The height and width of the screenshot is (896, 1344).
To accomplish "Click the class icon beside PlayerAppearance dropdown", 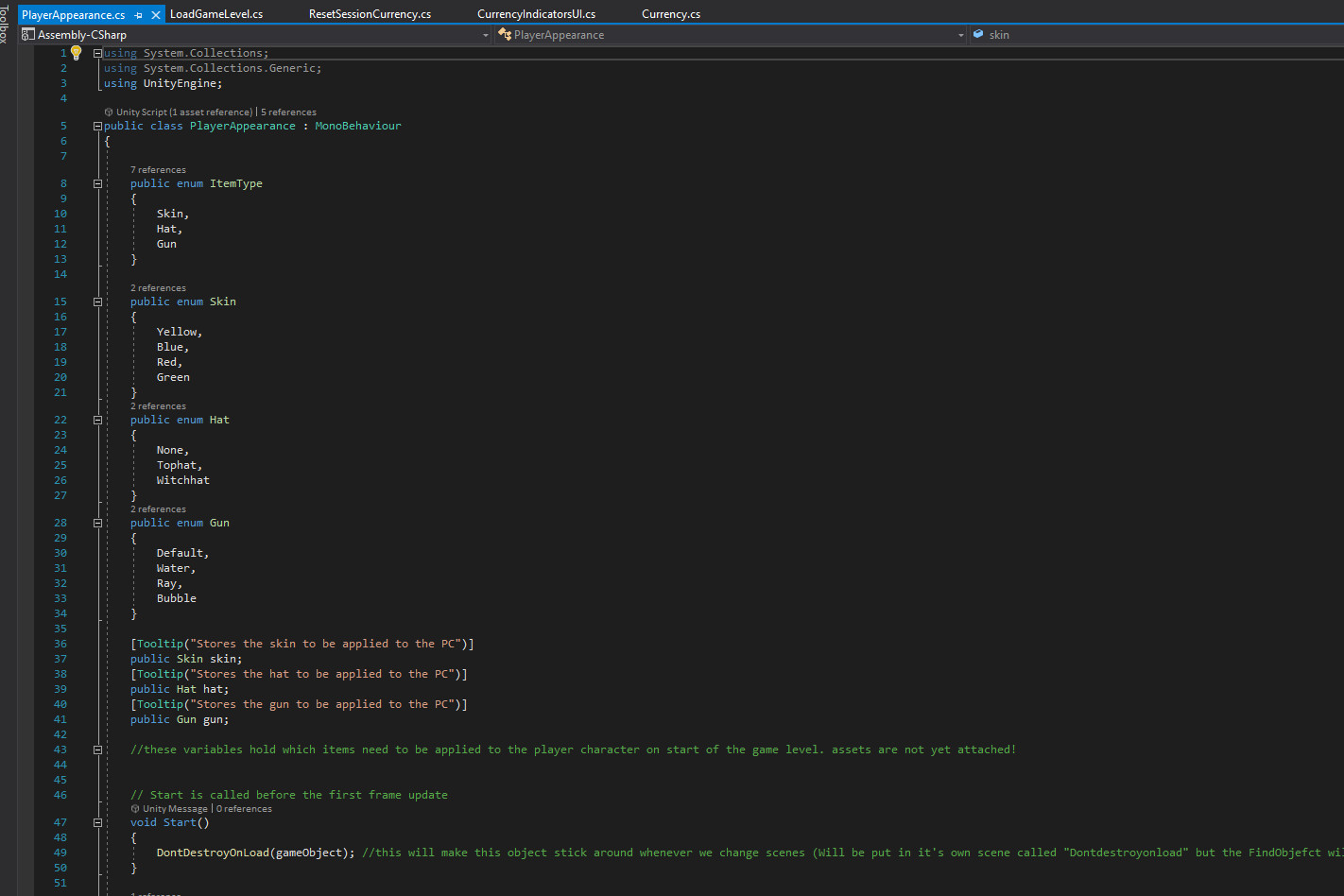I will coord(505,35).
